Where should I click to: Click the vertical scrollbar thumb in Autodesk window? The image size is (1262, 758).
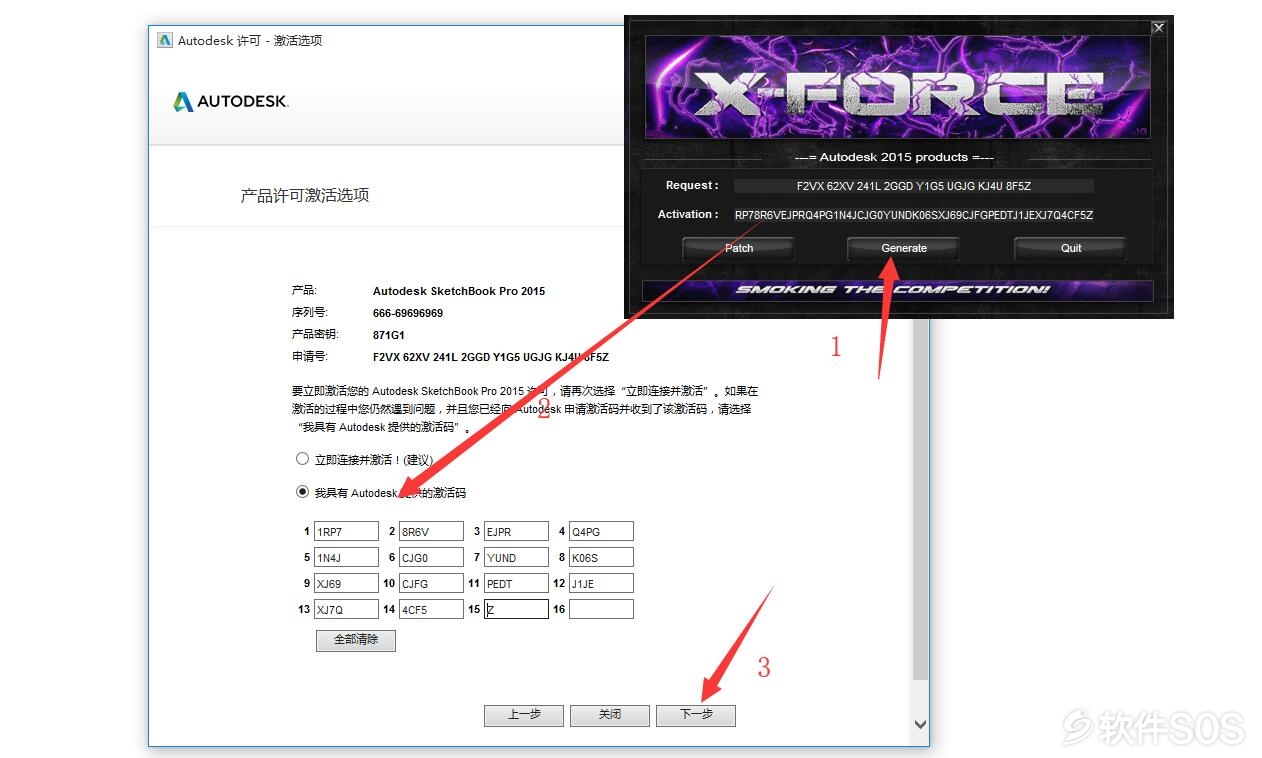[921, 500]
